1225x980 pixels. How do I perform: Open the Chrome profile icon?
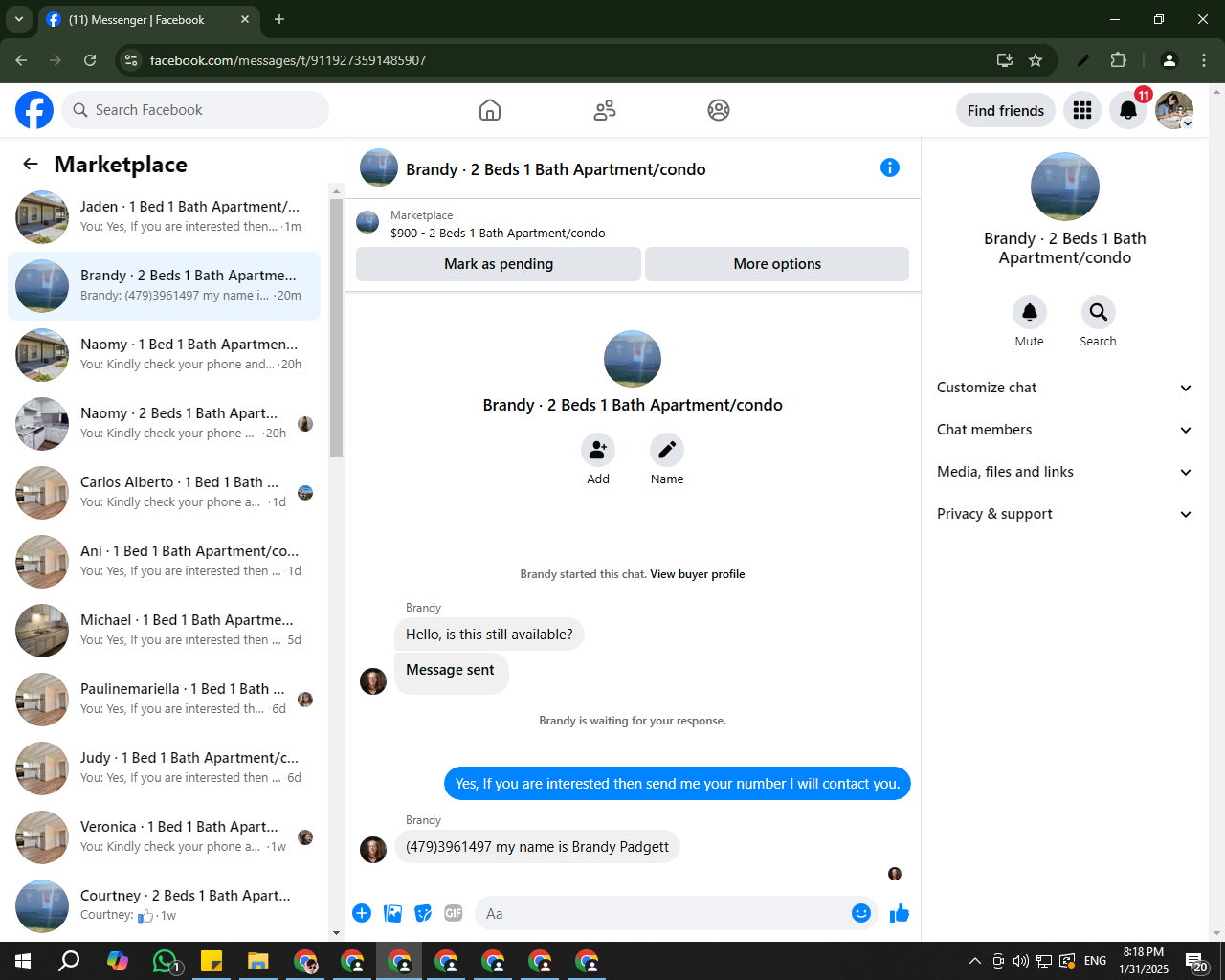(1169, 60)
